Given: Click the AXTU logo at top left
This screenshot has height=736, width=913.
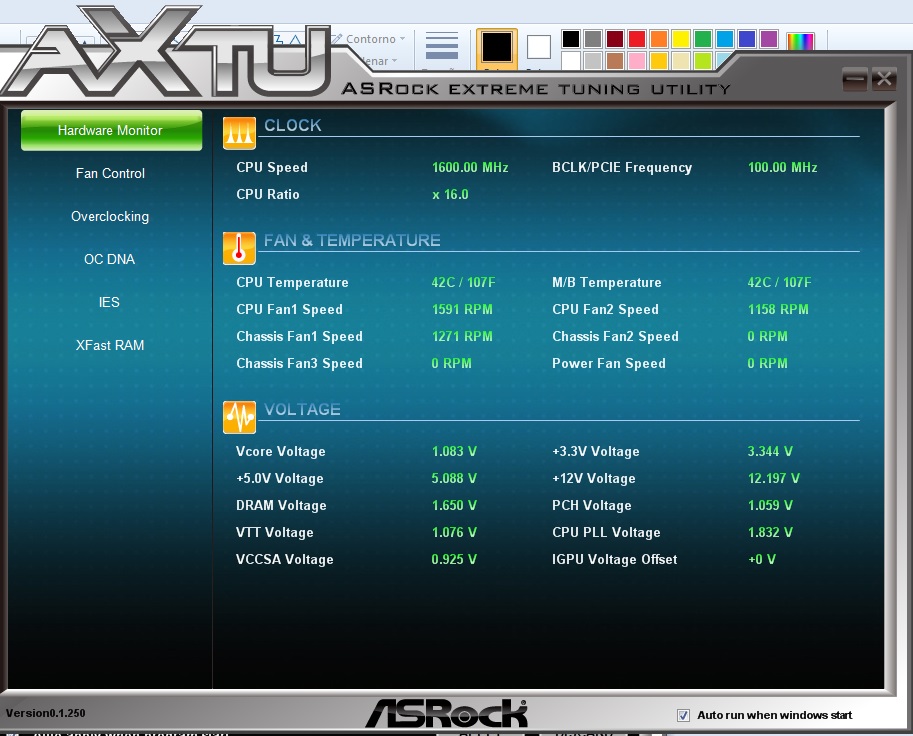Looking at the screenshot, I should (165, 50).
